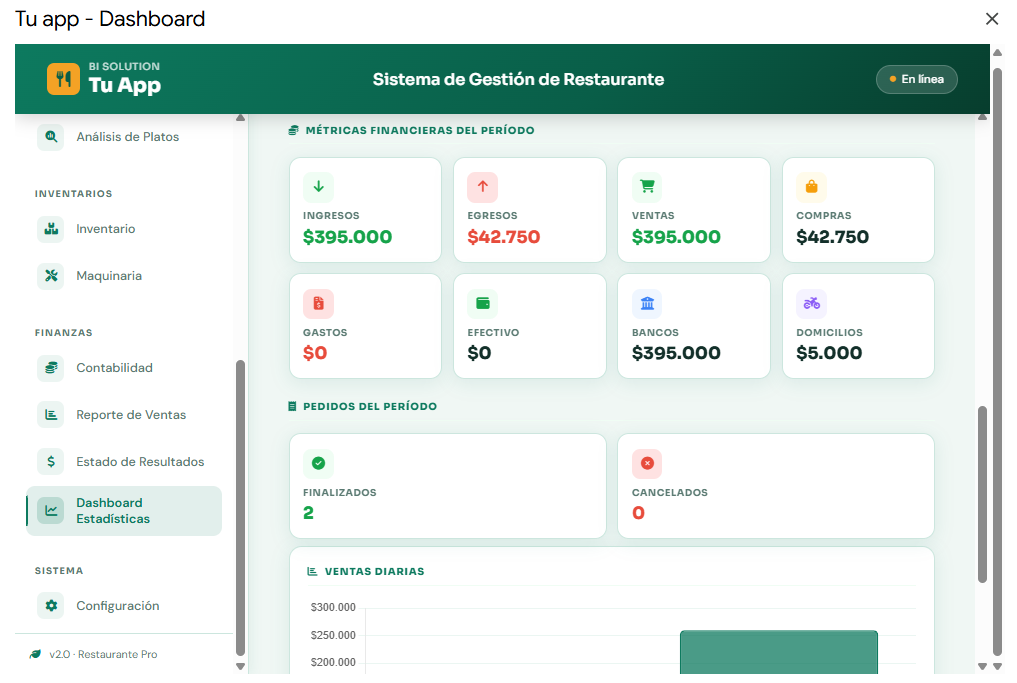Click the Bancos $395.000 card

pyautogui.click(x=694, y=326)
